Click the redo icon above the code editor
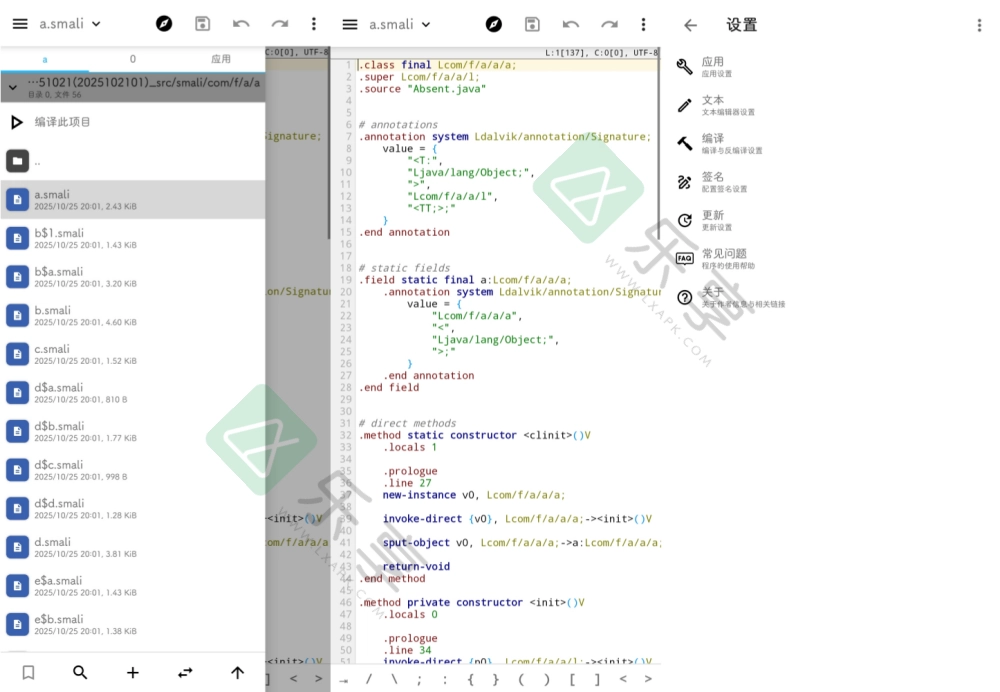 [610, 24]
